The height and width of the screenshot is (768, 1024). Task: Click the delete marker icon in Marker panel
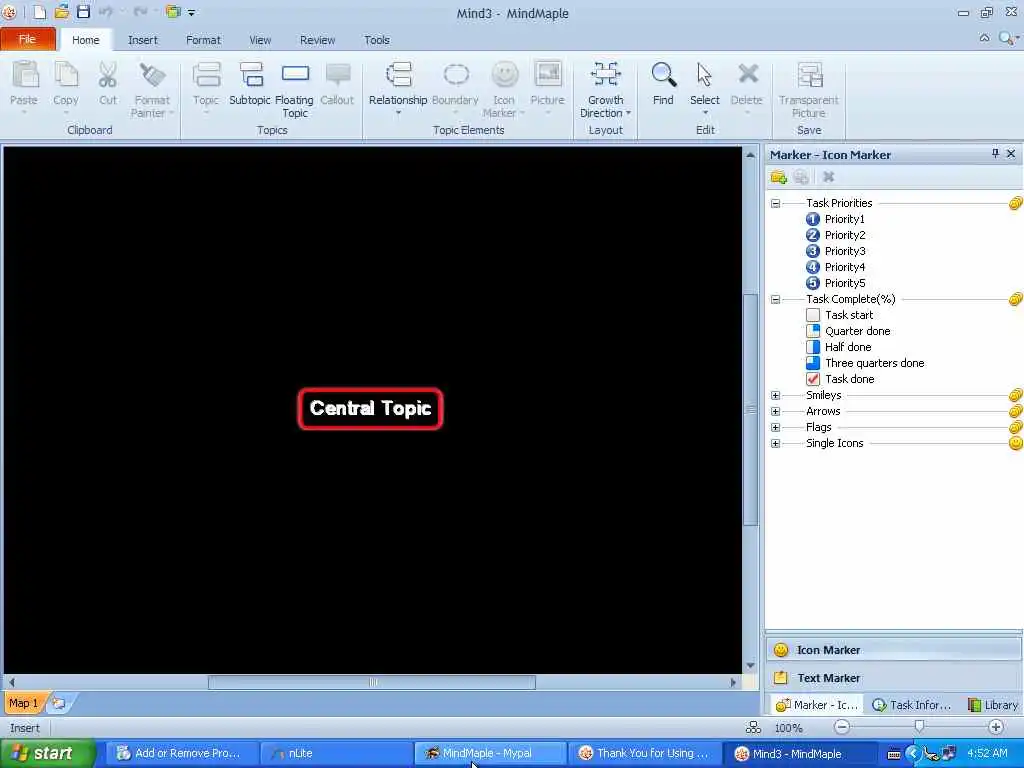(829, 177)
